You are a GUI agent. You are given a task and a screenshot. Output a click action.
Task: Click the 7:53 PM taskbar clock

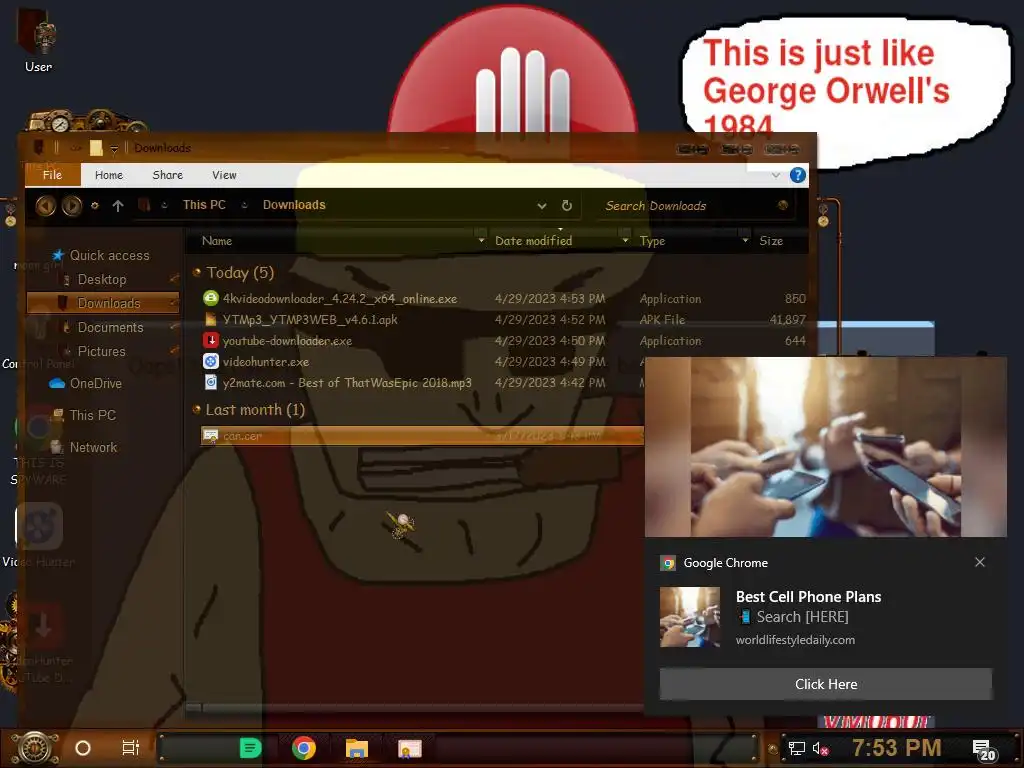897,748
